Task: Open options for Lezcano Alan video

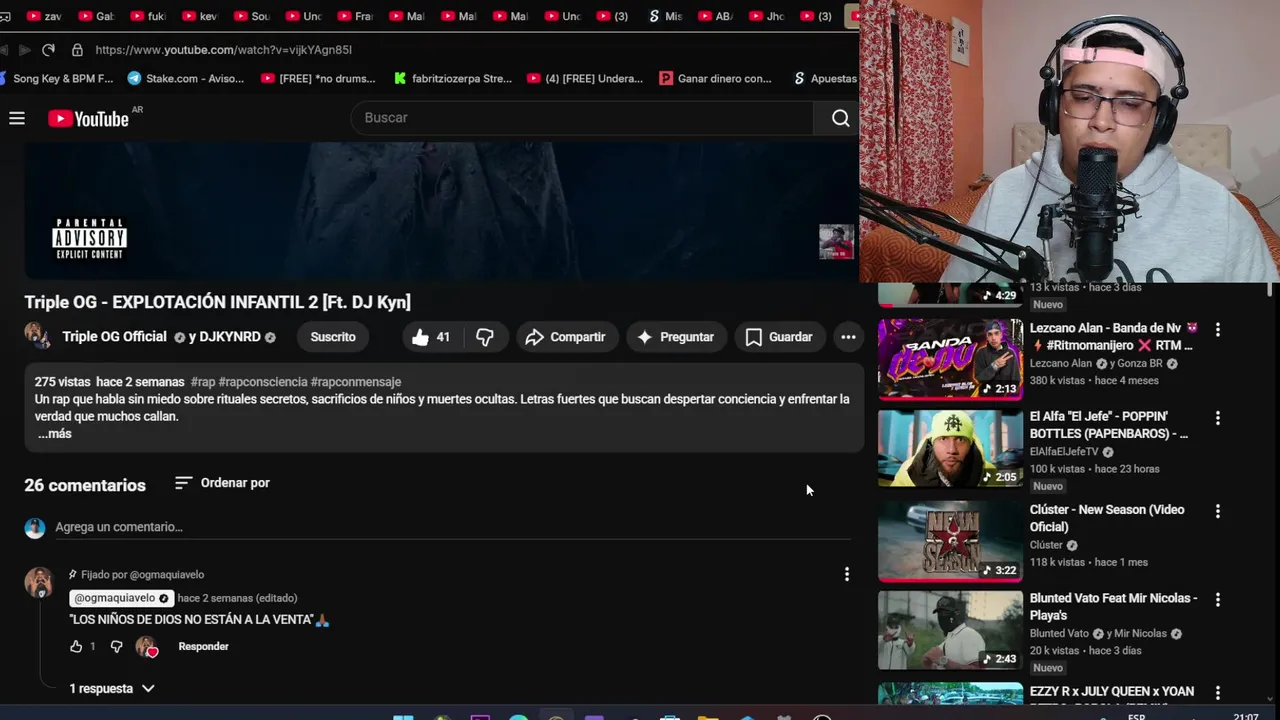Action: pyautogui.click(x=1217, y=329)
